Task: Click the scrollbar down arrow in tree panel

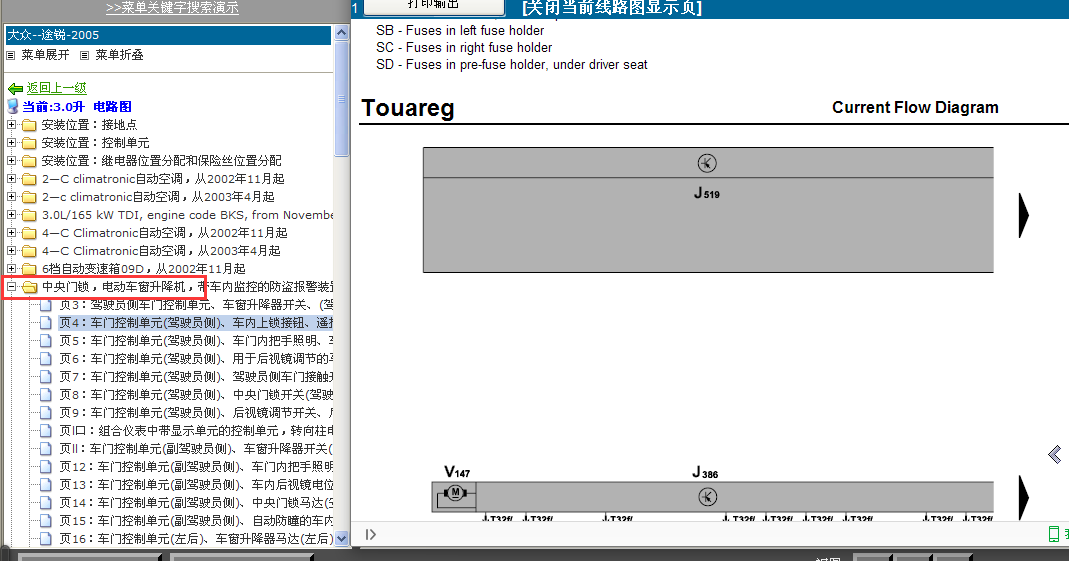Action: [342, 539]
